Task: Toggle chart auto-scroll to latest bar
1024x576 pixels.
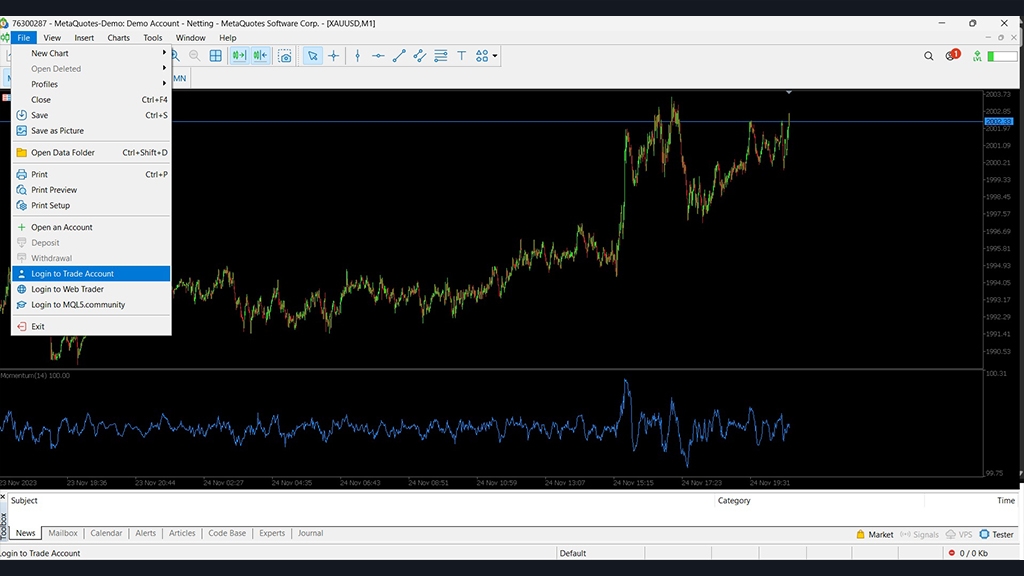Action: click(239, 56)
